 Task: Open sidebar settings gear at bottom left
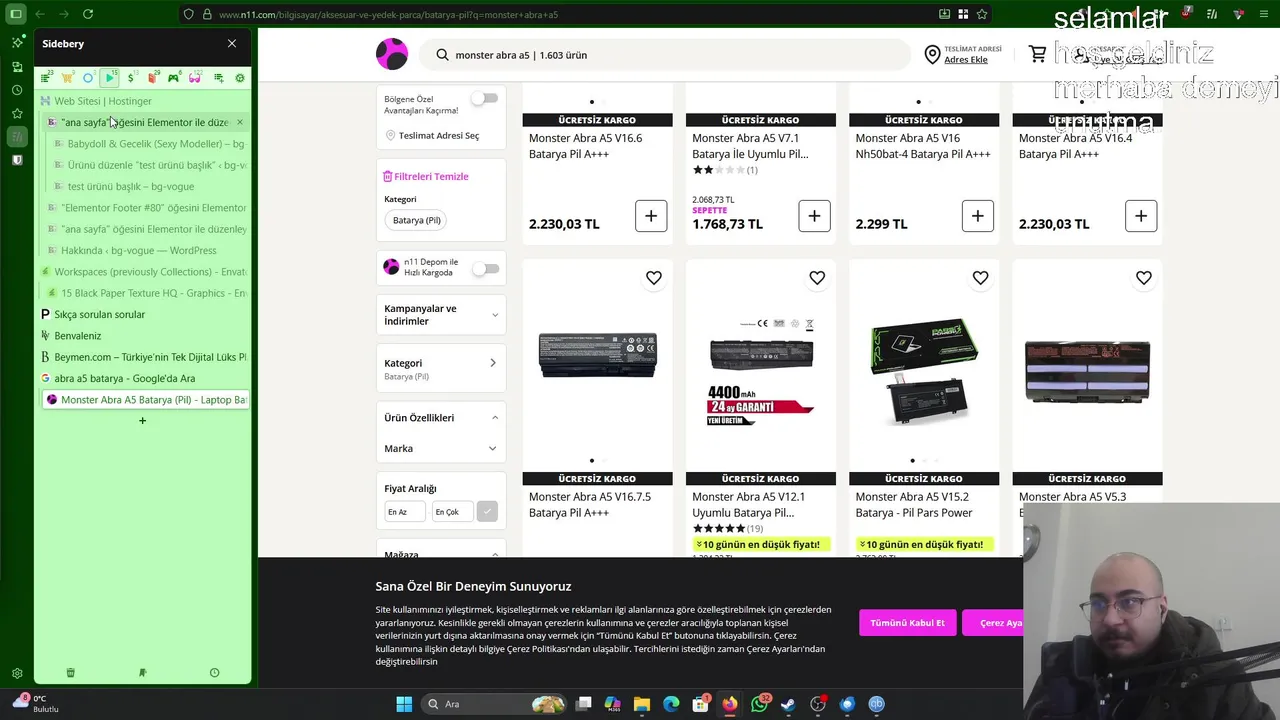17,673
